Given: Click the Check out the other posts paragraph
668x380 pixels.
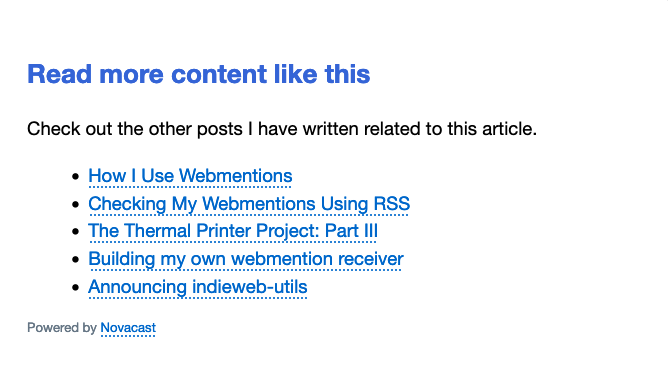Looking at the screenshot, I should (x=282, y=129).
